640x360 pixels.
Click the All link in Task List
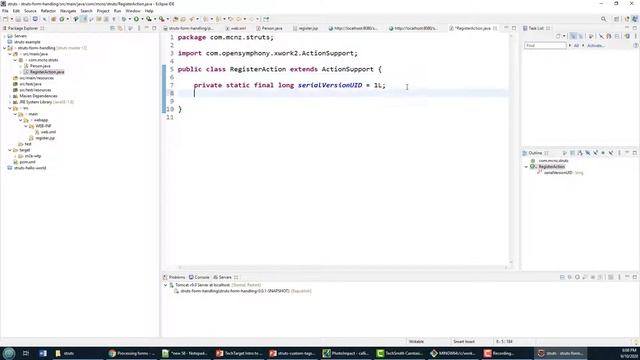click(x=576, y=46)
